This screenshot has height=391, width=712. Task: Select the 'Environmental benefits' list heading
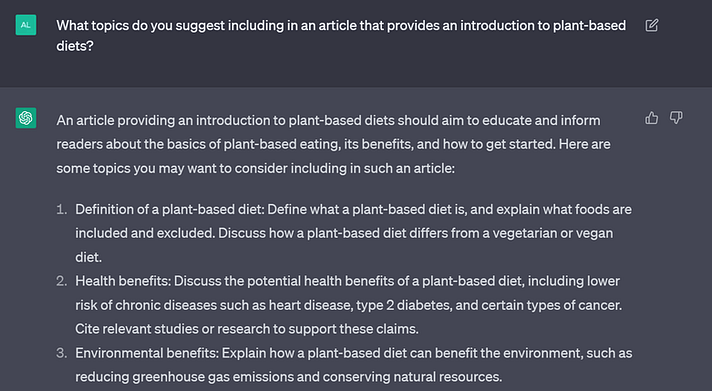click(x=146, y=353)
